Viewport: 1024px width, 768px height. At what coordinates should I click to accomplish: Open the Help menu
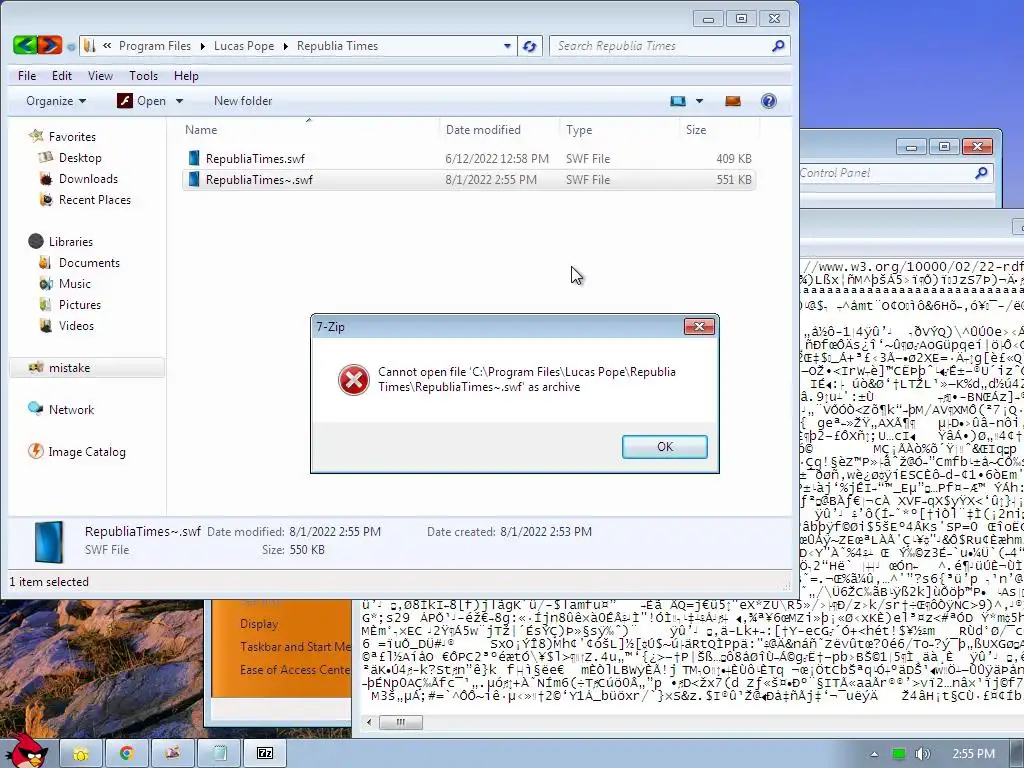[x=185, y=76]
